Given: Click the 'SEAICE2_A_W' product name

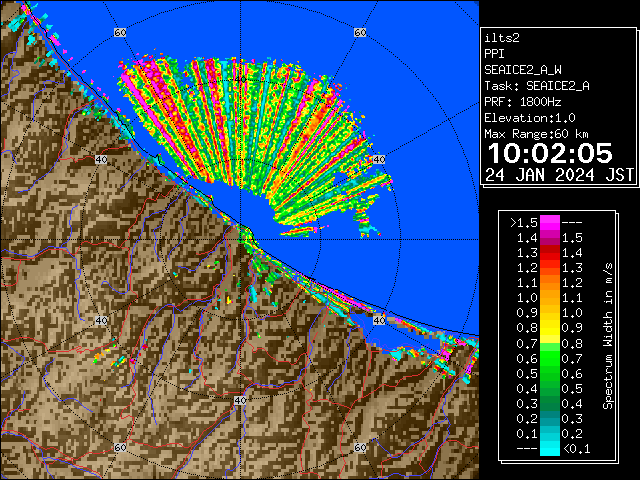Looking at the screenshot, I should pos(523,70).
